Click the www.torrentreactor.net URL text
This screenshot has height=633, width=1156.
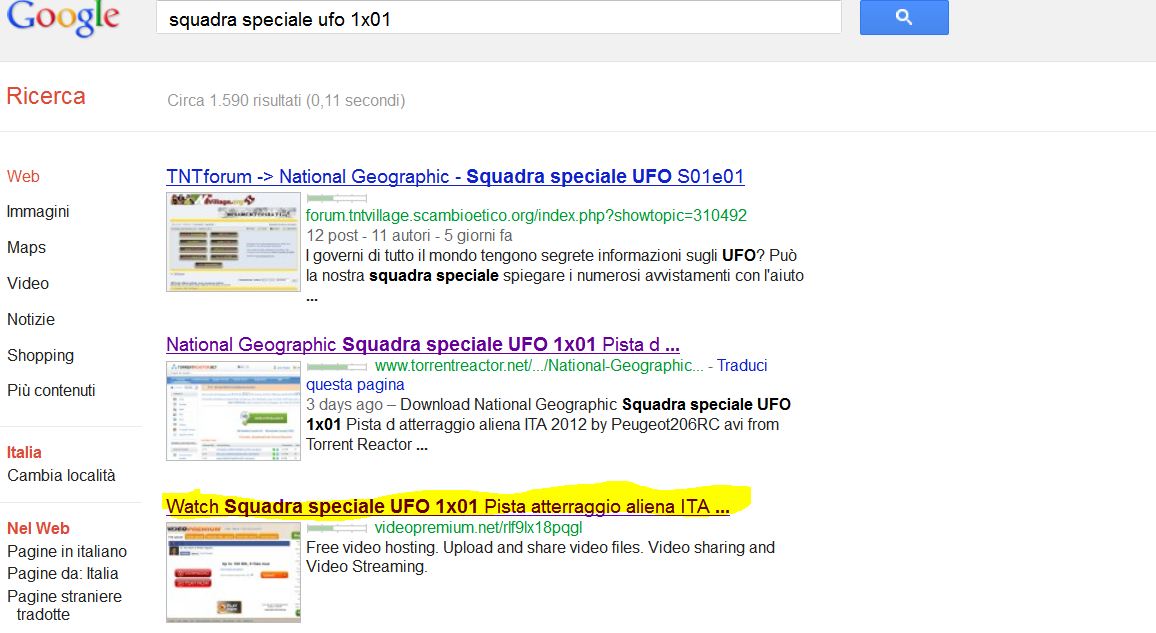(539, 366)
